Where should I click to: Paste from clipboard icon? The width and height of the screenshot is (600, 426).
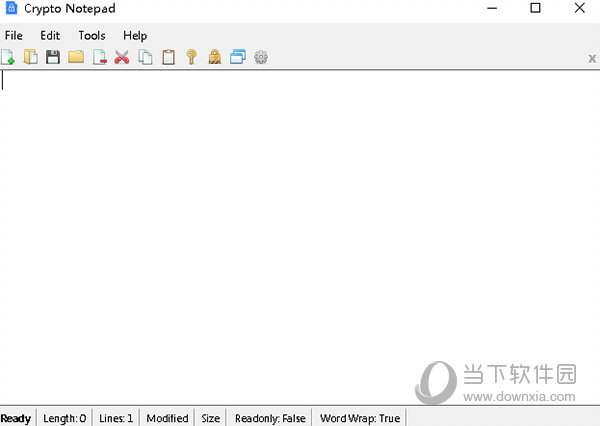pos(168,57)
